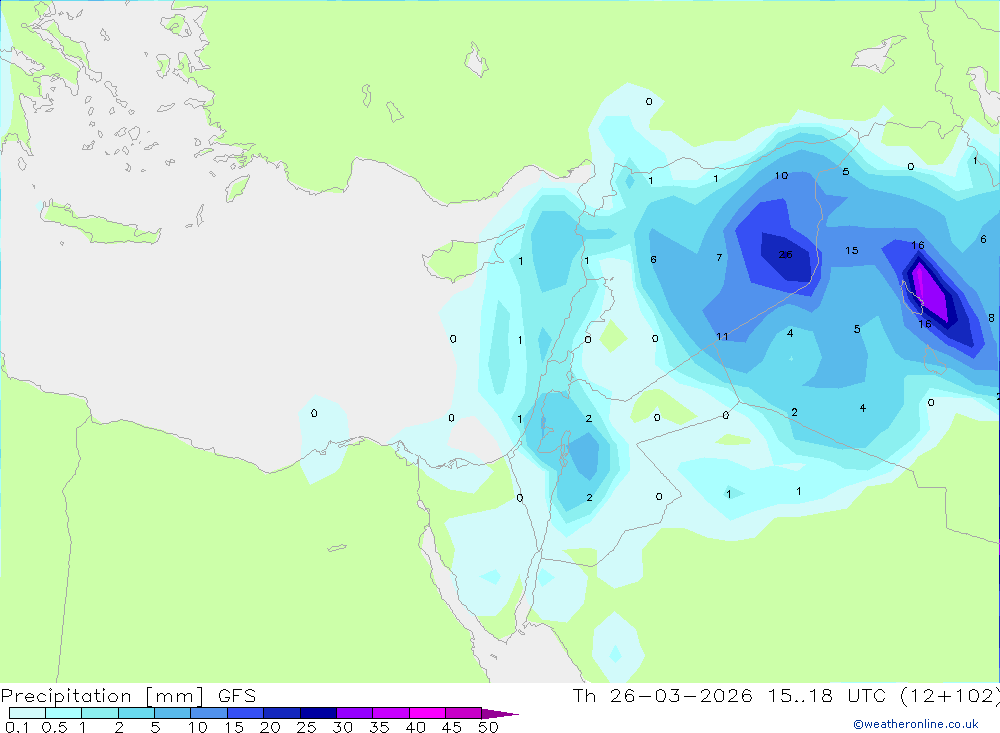This screenshot has height=733, width=1000.
Task: Click the 30–35 mm violet legend swatch
Action: click(x=354, y=713)
